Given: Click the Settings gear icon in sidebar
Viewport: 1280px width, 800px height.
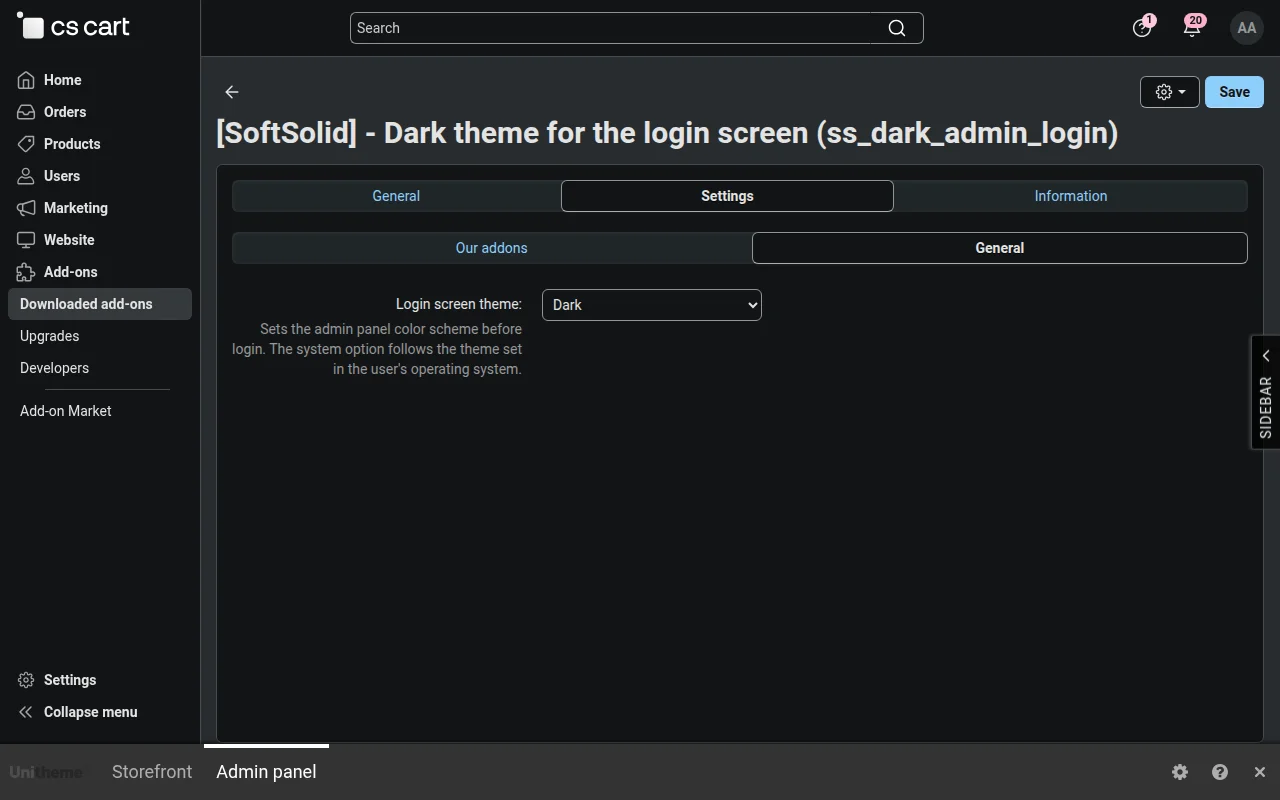Looking at the screenshot, I should point(26,680).
